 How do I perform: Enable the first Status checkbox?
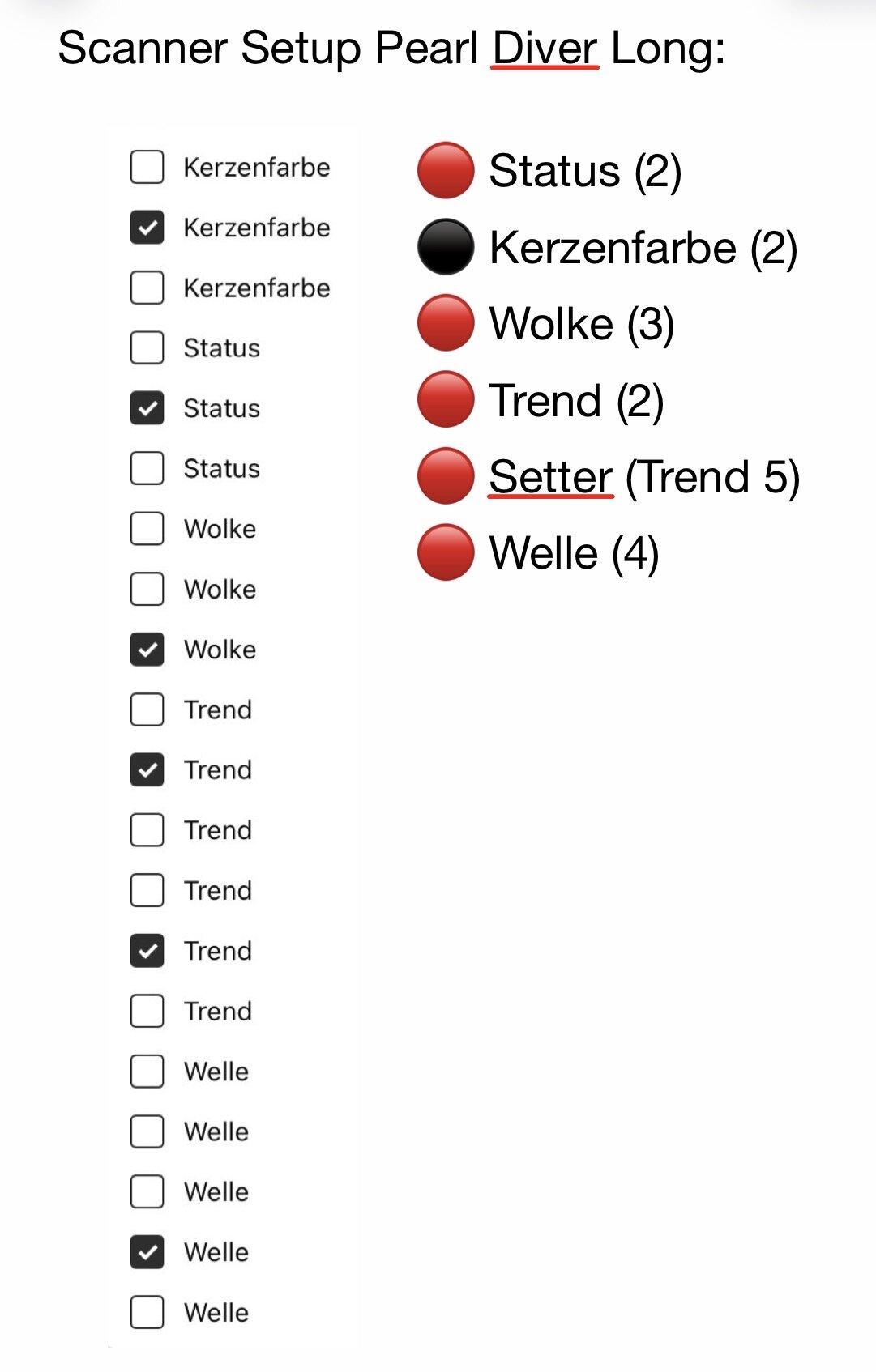[147, 348]
